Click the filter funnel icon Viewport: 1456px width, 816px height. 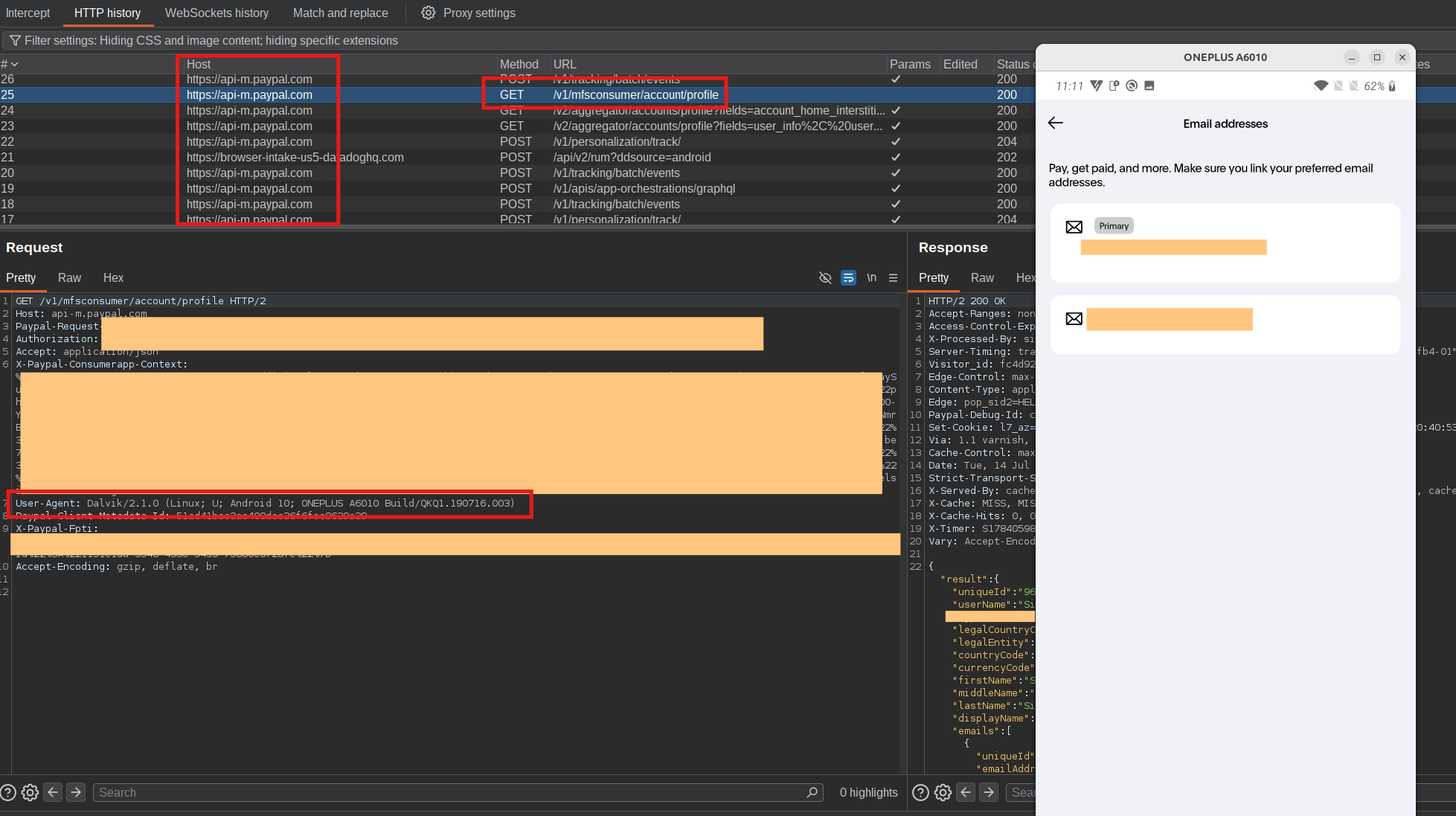tap(14, 40)
